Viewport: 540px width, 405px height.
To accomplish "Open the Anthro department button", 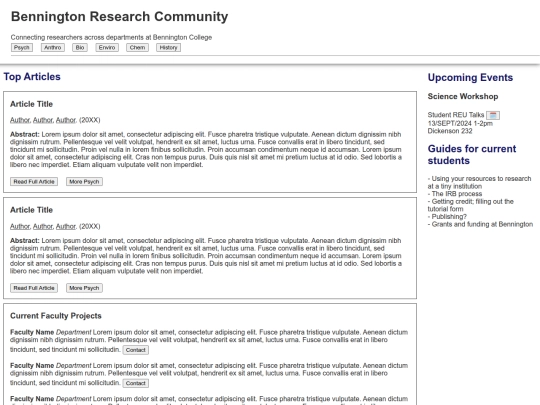I will (x=53, y=48).
